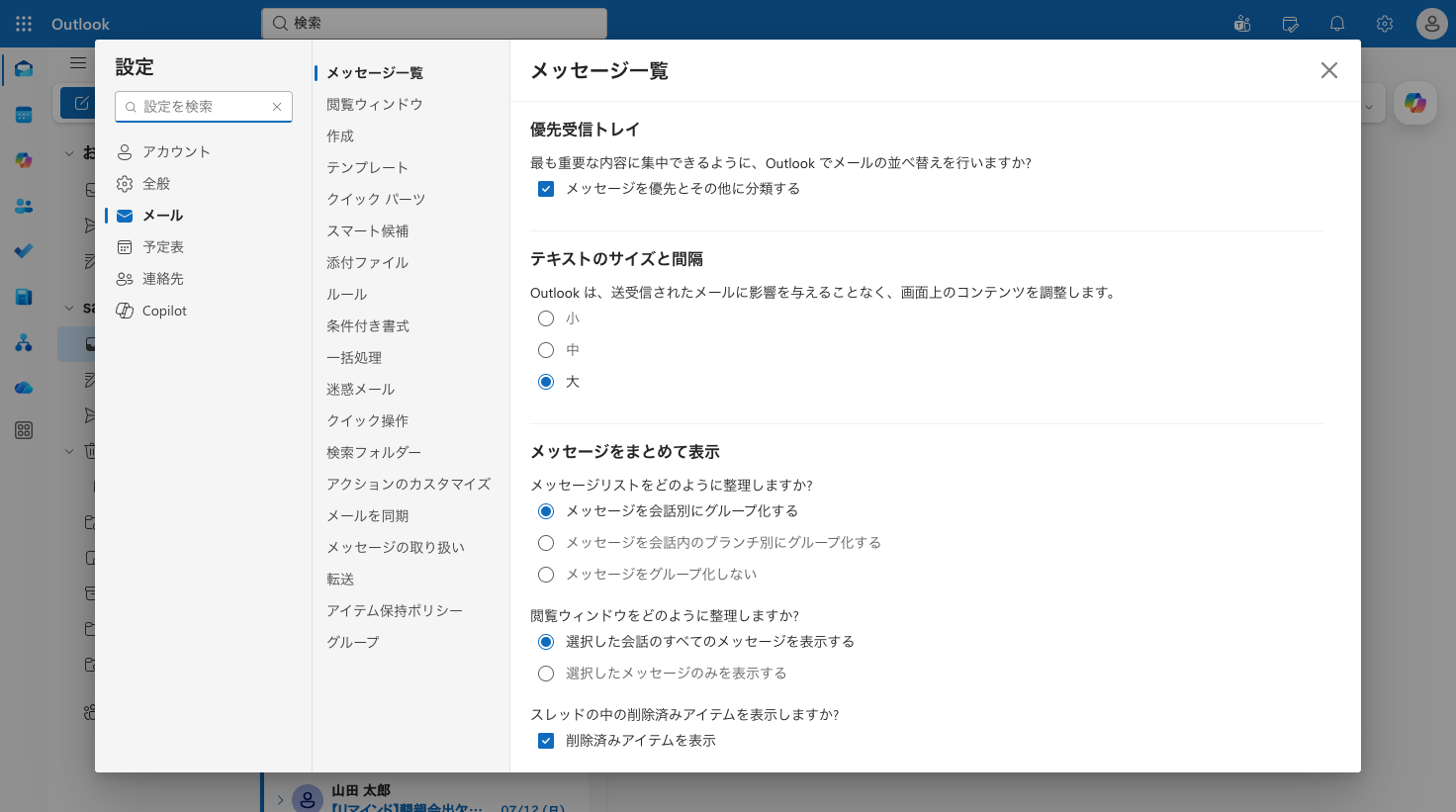
Task: Open Calendar app in left rail
Action: click(24, 115)
